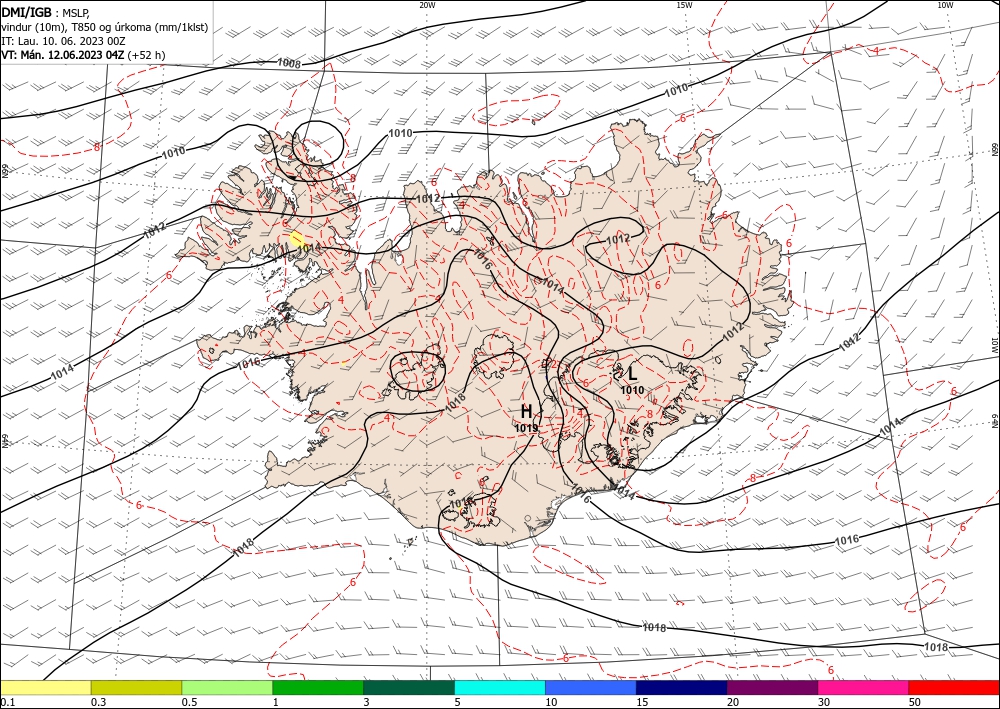Click the '15' legend value
The height and width of the screenshot is (709, 1000).
coord(642,703)
